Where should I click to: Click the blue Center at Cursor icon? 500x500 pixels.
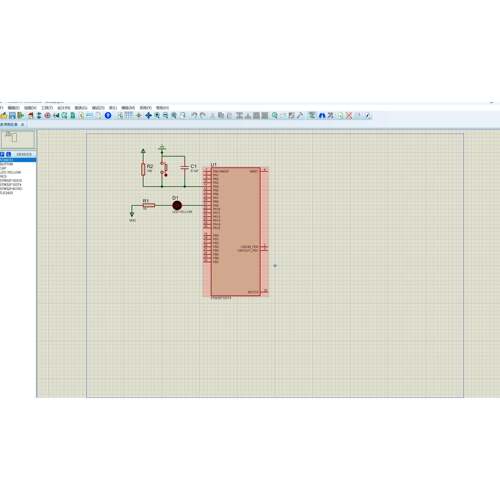point(148,116)
